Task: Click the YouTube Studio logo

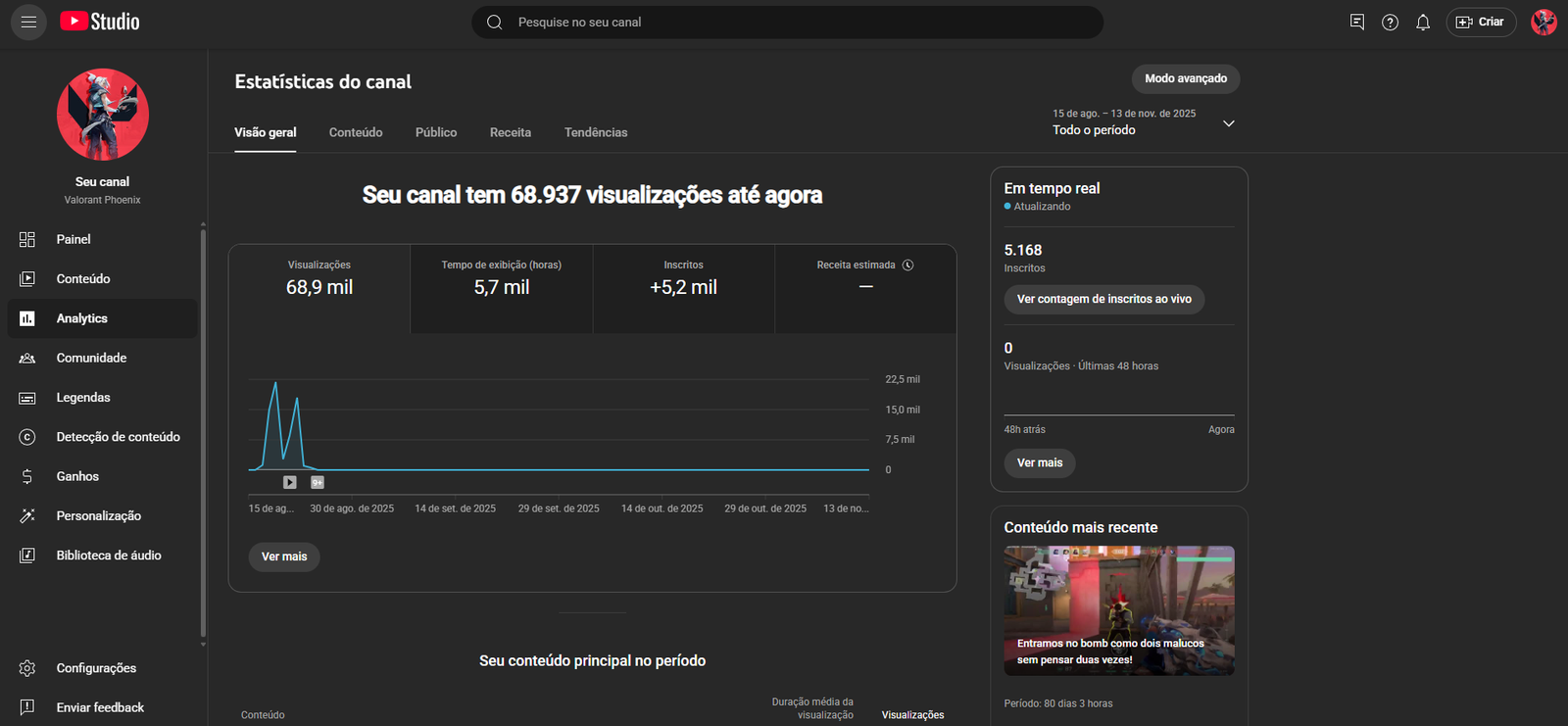Action: click(x=100, y=22)
